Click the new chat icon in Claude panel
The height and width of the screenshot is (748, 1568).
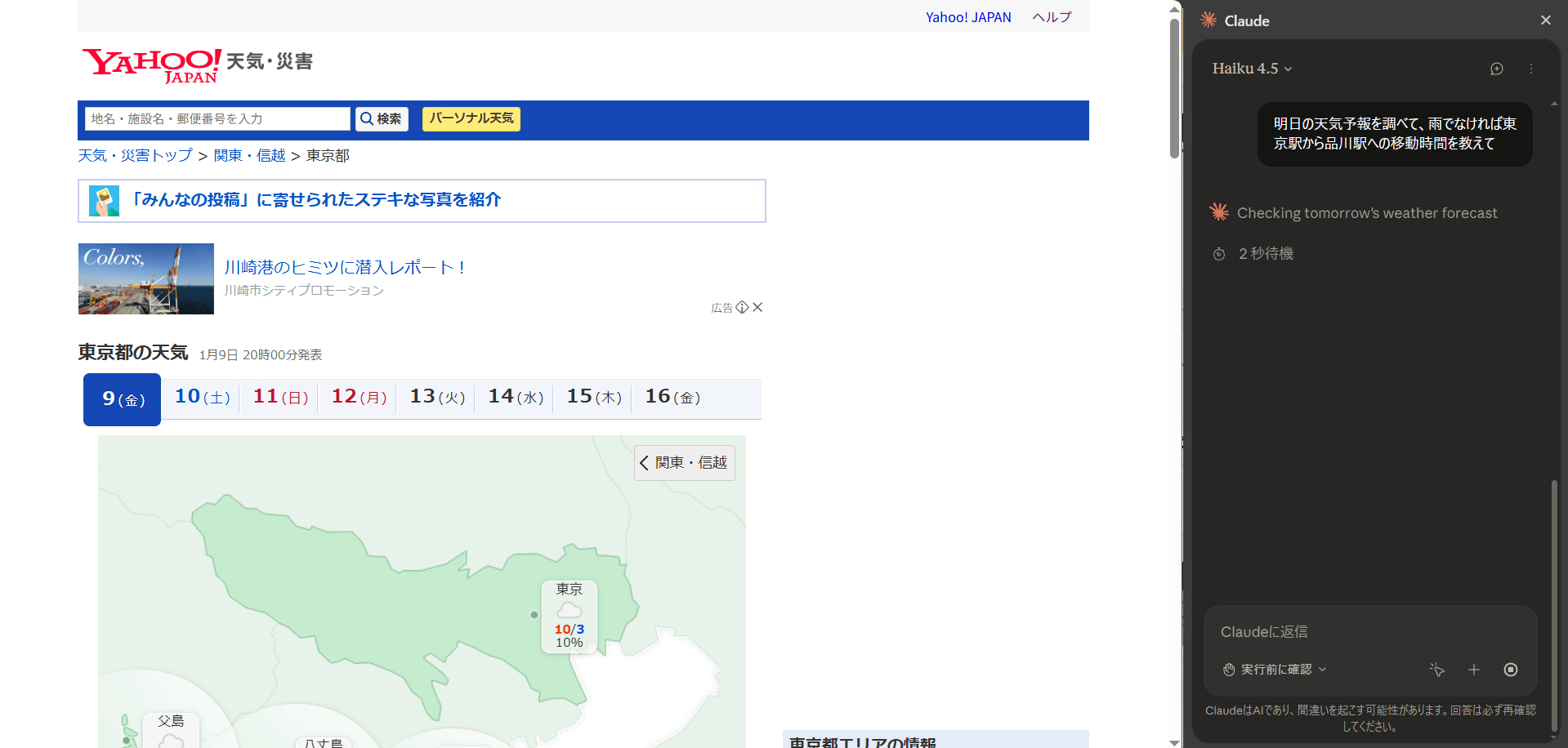coord(1496,69)
